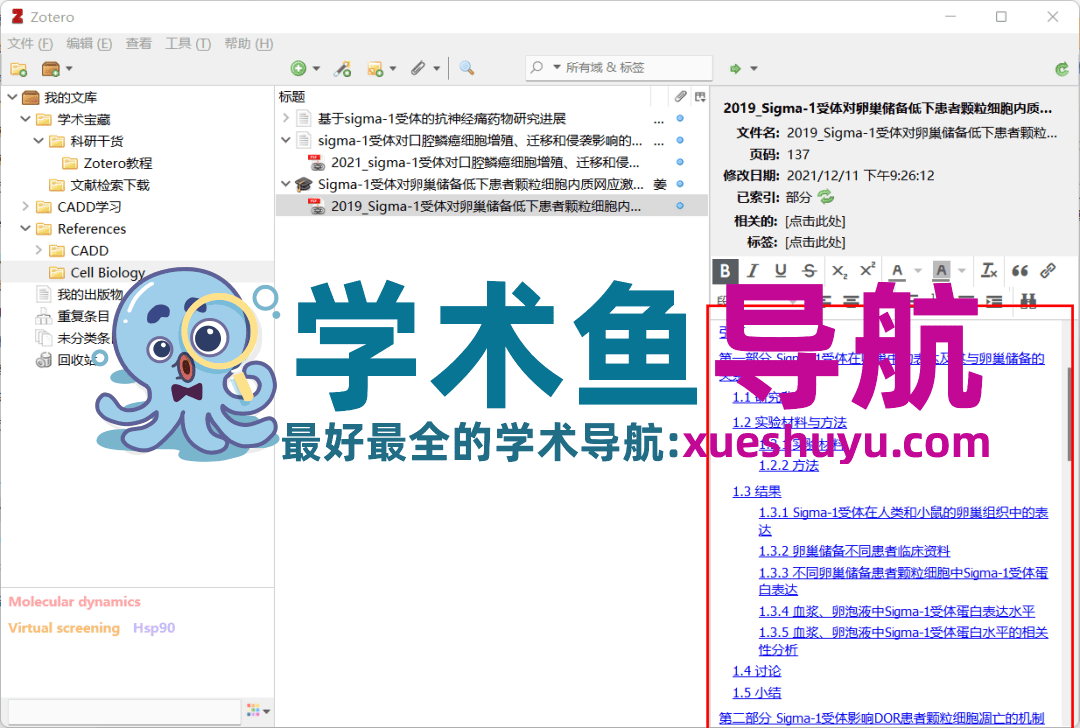Select the highlight color swatch

(940, 270)
